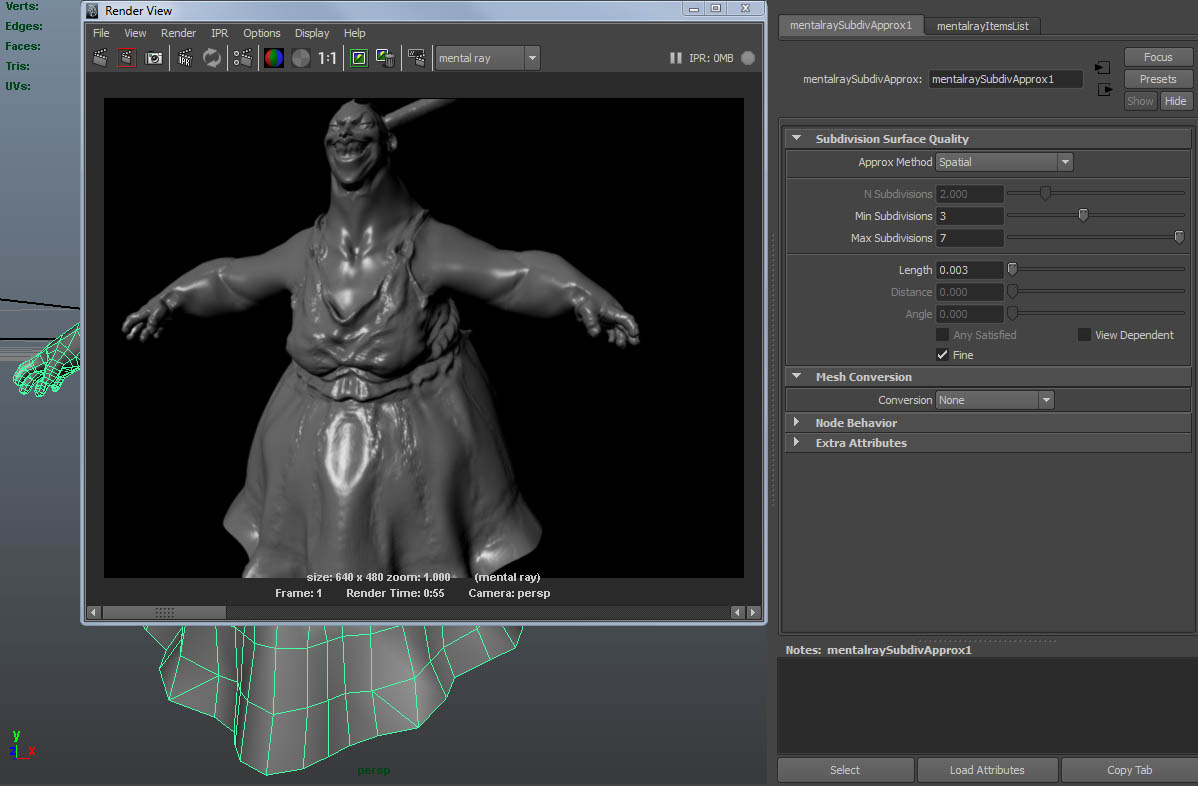Screen dimensions: 1198x786
Task: Pause IPR tuning icon
Action: click(x=675, y=58)
